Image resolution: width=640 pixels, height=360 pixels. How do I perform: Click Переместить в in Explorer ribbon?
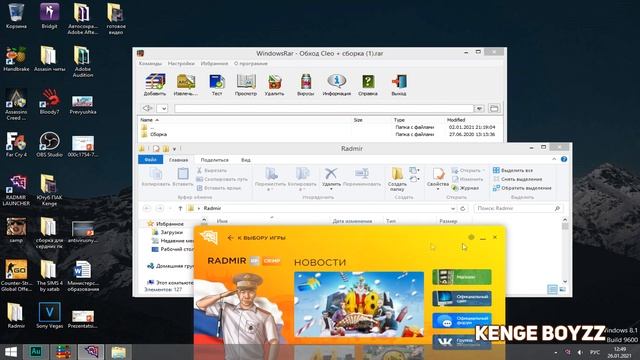[x=270, y=179]
